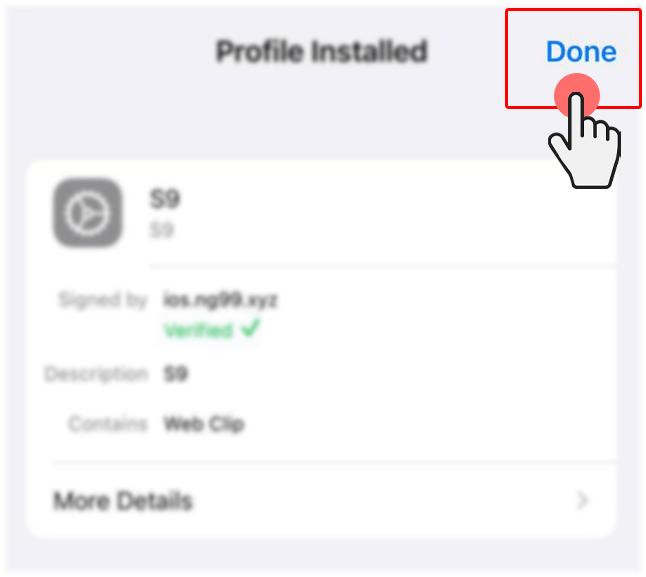This screenshot has height=577, width=646.
Task: Click the gray S9 subtitle under profile name
Action: (x=162, y=230)
